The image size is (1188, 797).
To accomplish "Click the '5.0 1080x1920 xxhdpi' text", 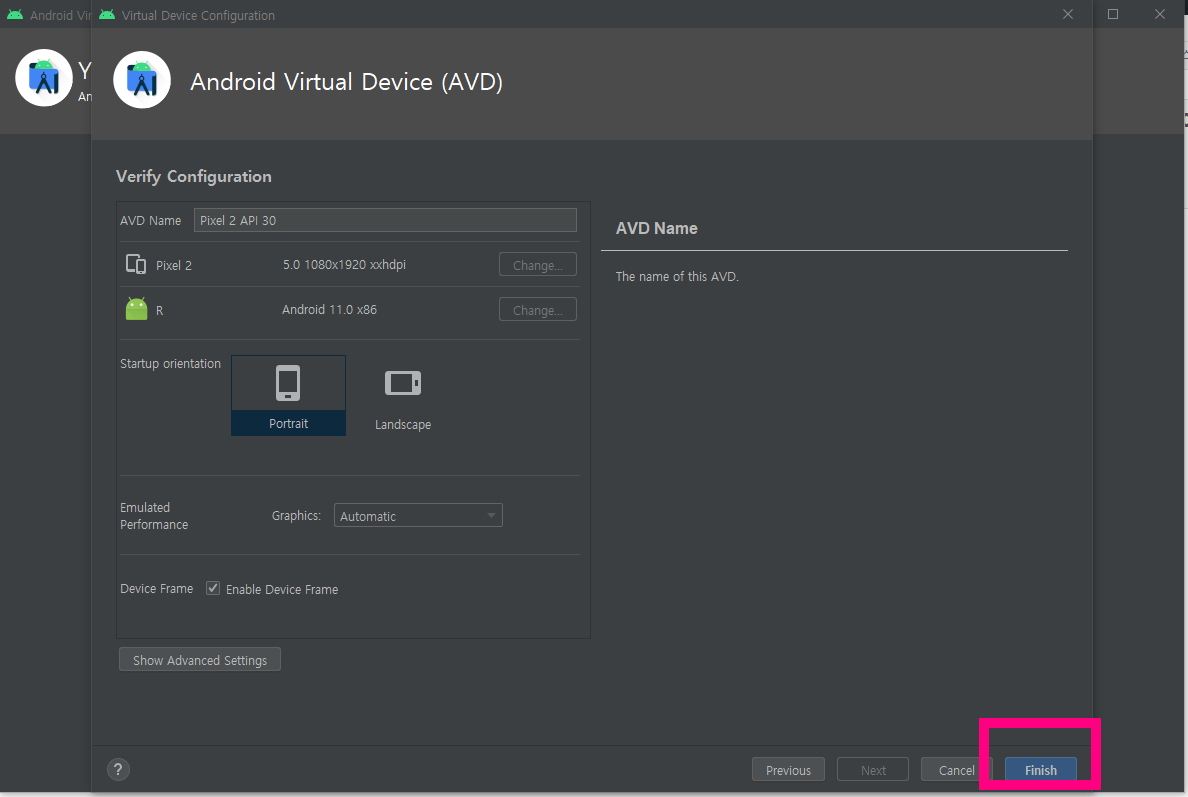I will [344, 264].
